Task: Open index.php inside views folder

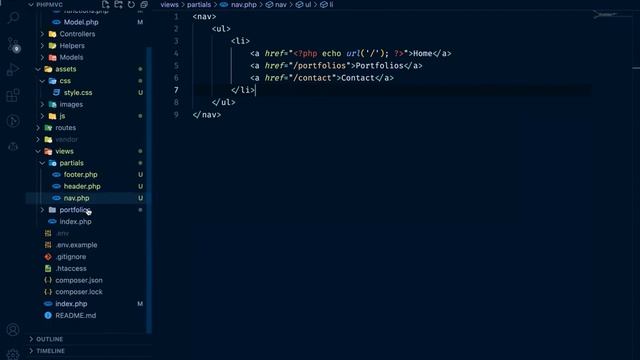Action: pos(76,222)
